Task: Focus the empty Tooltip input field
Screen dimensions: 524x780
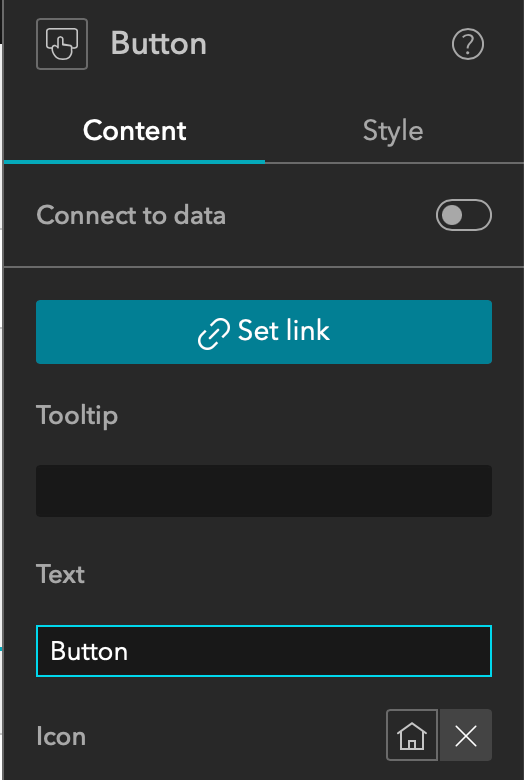Action: [x=264, y=491]
